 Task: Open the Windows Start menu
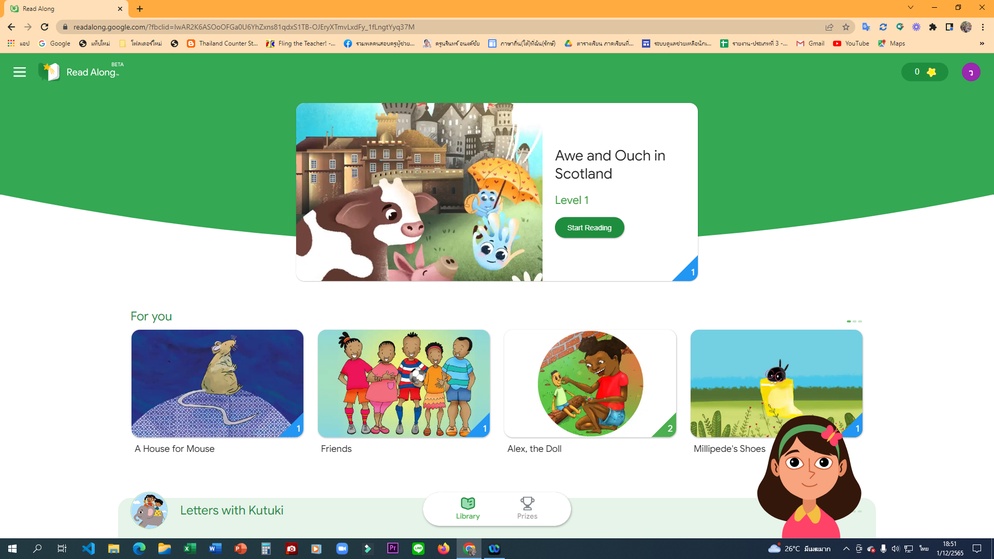click(x=11, y=548)
